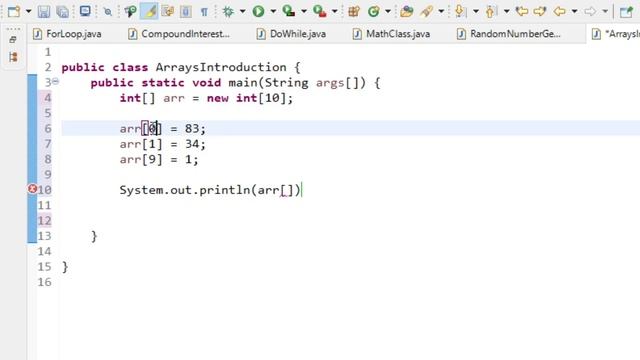
Task: Collapse the main method fold on line 3
Action: (x=56, y=82)
